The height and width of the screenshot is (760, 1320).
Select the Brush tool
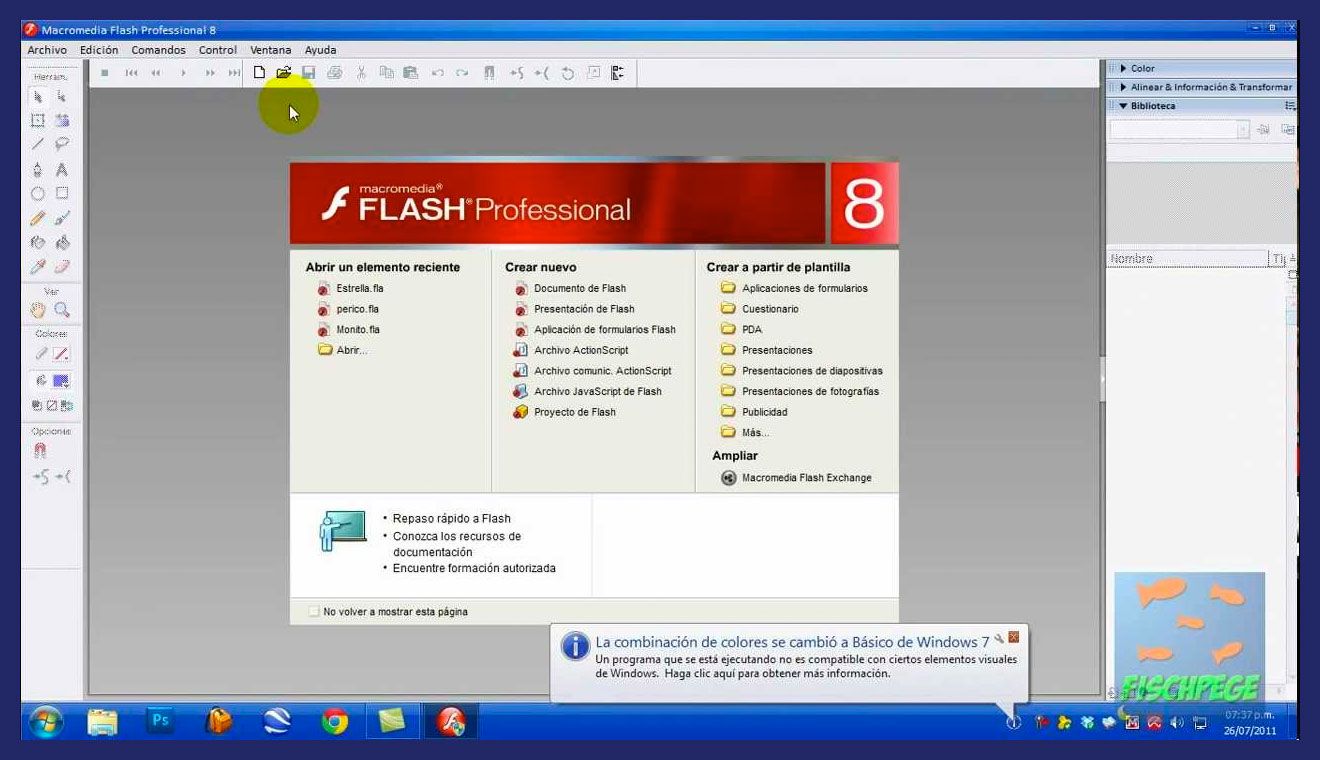coord(62,217)
